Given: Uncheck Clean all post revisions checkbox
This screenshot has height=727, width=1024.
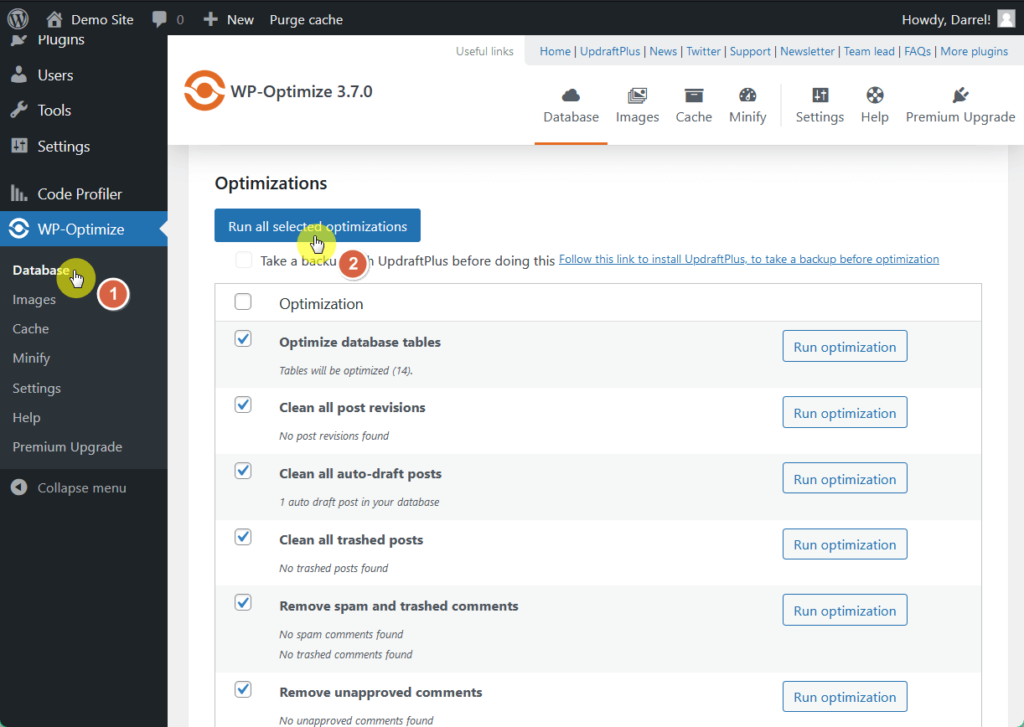Looking at the screenshot, I should point(243,405).
